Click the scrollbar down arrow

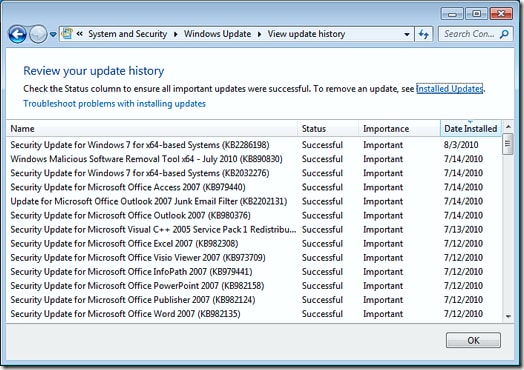pos(508,316)
